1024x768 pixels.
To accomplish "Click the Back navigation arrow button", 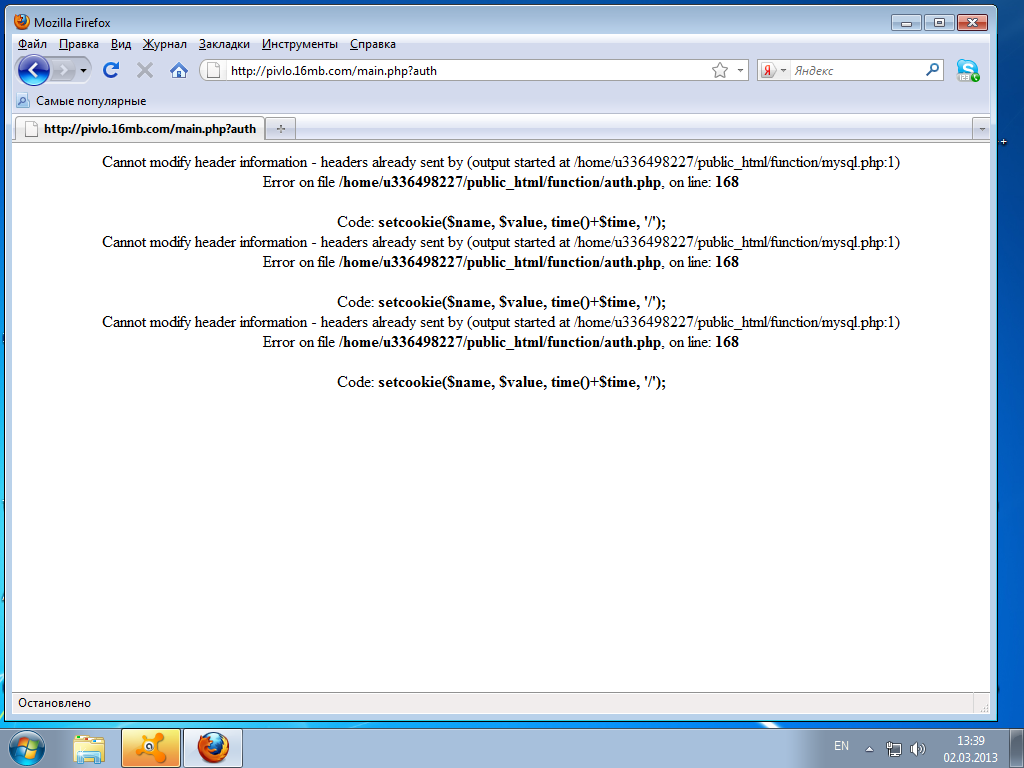I will [34, 70].
